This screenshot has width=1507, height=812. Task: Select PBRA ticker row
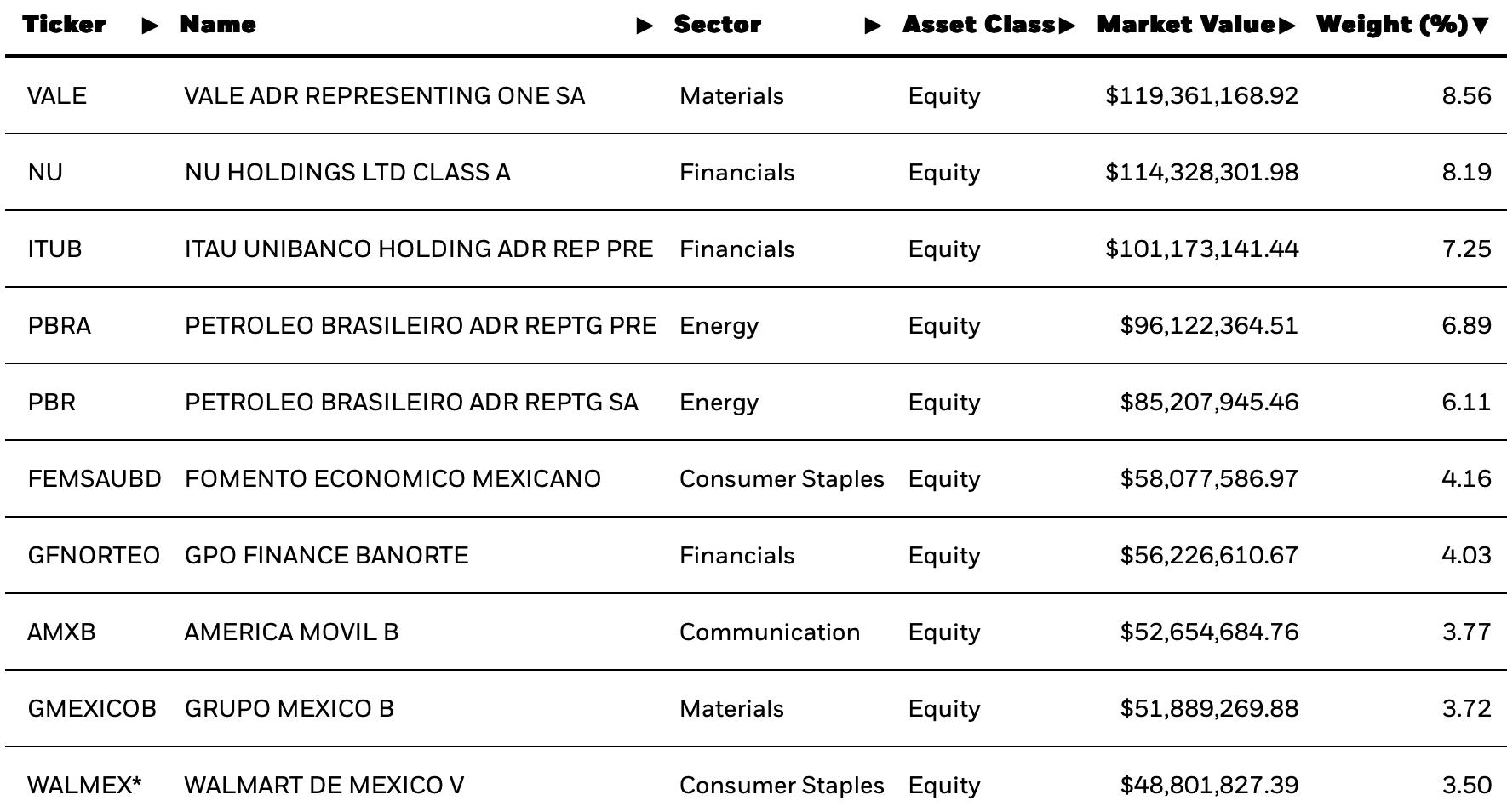coord(756,325)
